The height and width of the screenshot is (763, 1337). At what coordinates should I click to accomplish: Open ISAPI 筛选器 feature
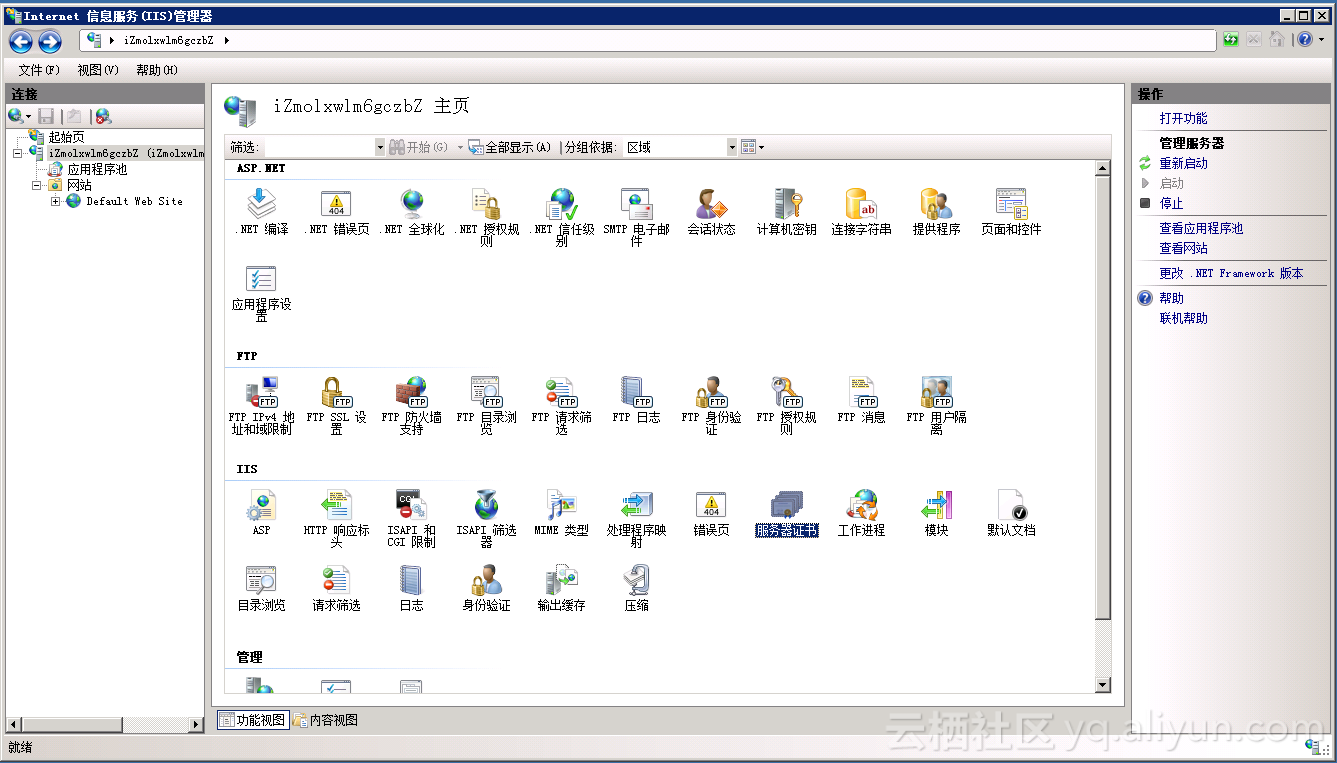[x=486, y=518]
